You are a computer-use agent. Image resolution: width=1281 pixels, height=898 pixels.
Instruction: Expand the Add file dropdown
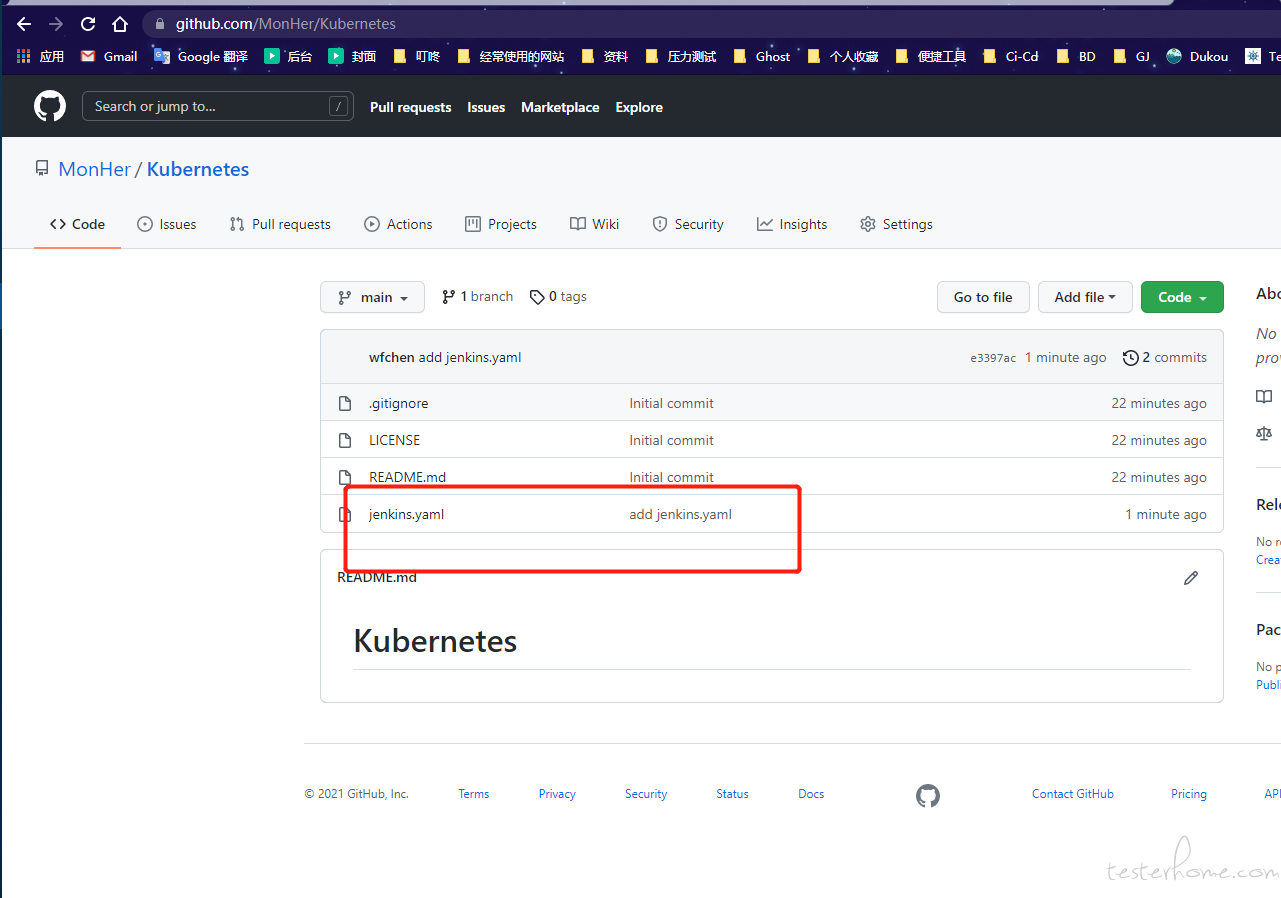[1085, 297]
